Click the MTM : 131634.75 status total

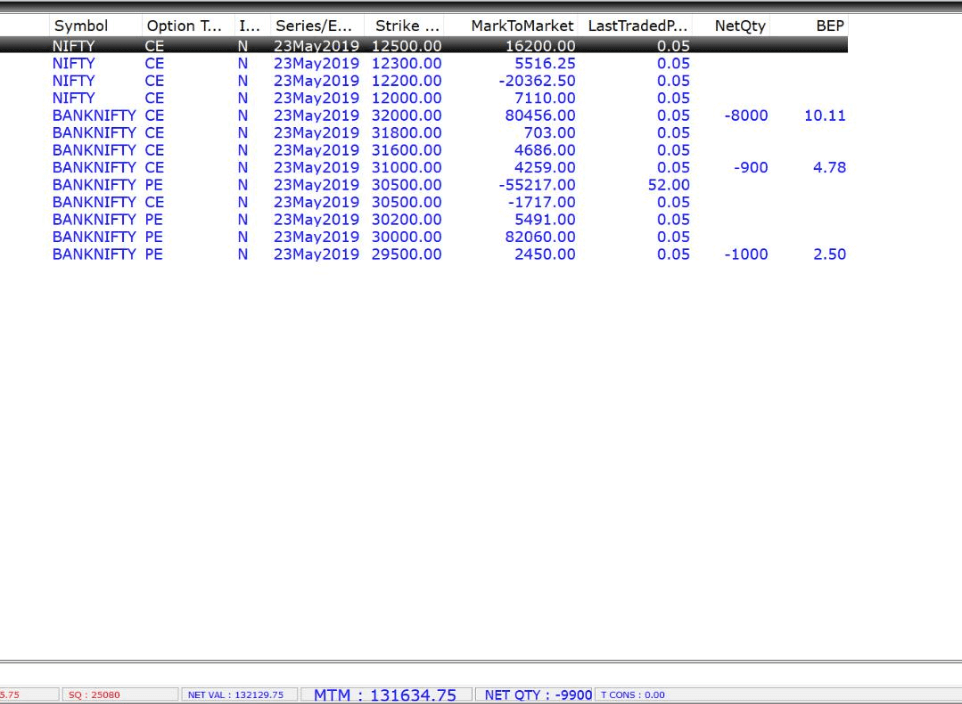(x=385, y=695)
